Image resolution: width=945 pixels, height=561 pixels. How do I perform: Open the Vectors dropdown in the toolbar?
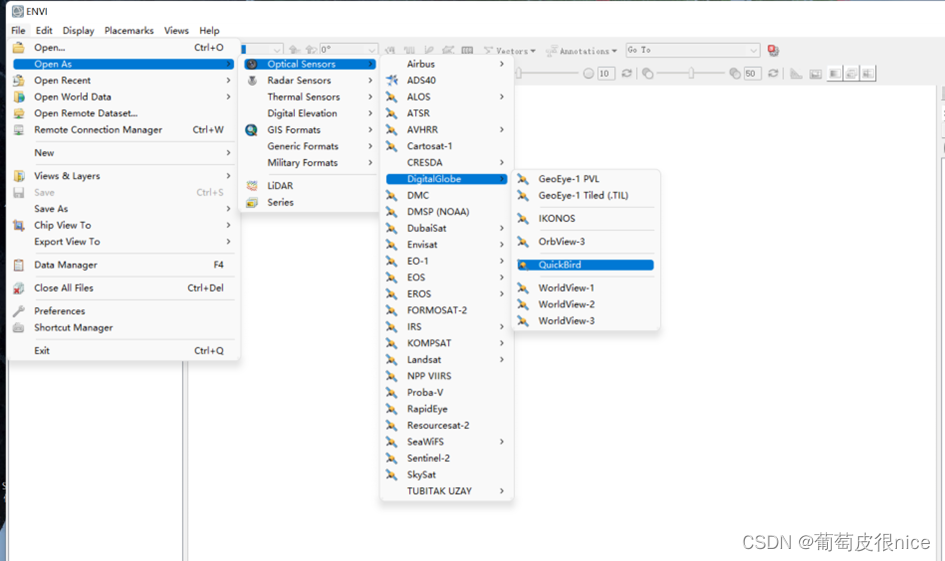click(x=510, y=51)
